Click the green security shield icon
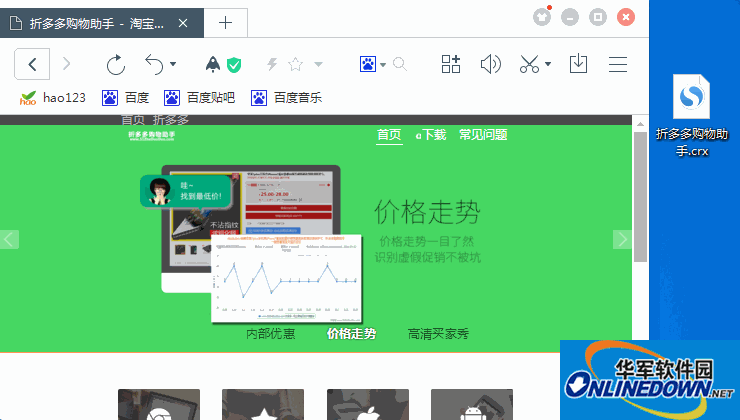 (234, 65)
